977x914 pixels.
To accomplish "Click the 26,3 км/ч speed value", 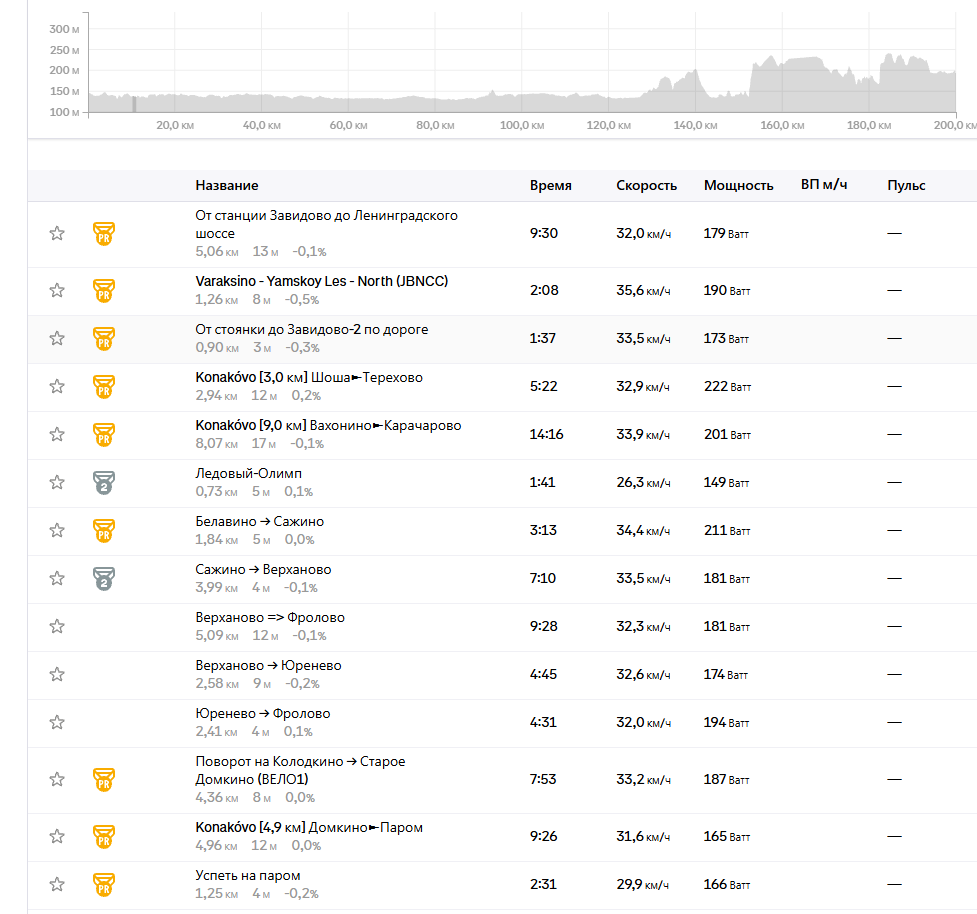I will [643, 482].
